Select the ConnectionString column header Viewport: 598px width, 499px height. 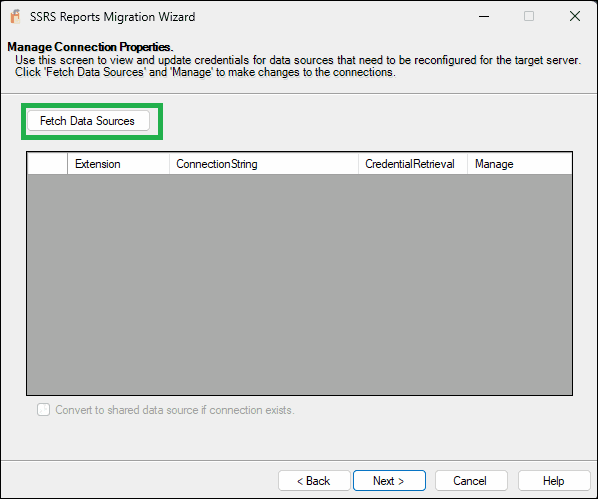264,164
